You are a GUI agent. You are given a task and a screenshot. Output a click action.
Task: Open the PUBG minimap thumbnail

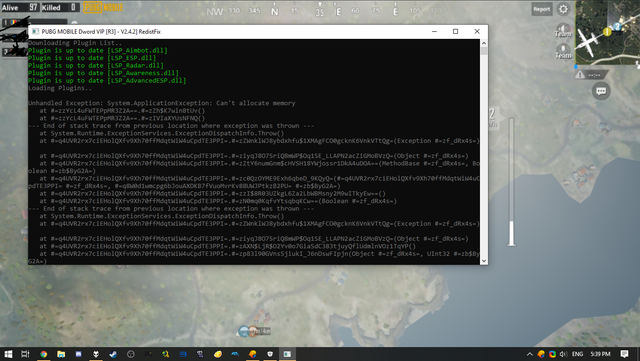point(607,33)
